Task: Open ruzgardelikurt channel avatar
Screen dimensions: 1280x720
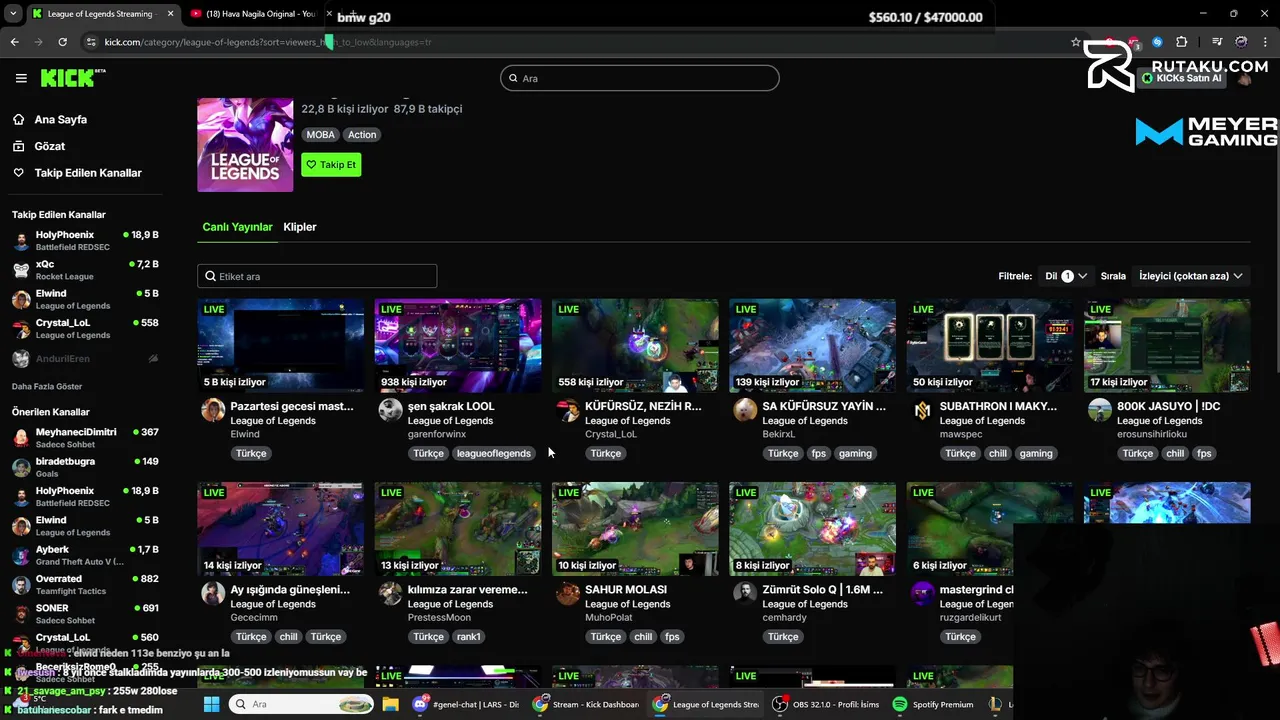Action: (x=922, y=593)
